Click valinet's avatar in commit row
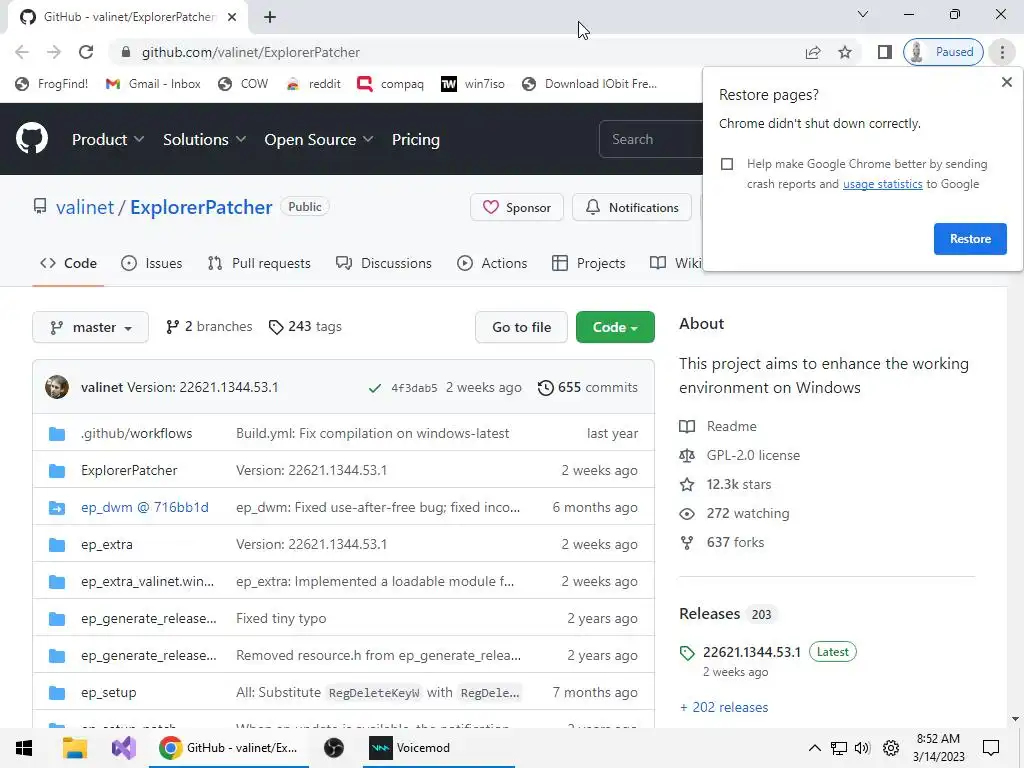Image resolution: width=1024 pixels, height=768 pixels. [x=57, y=387]
